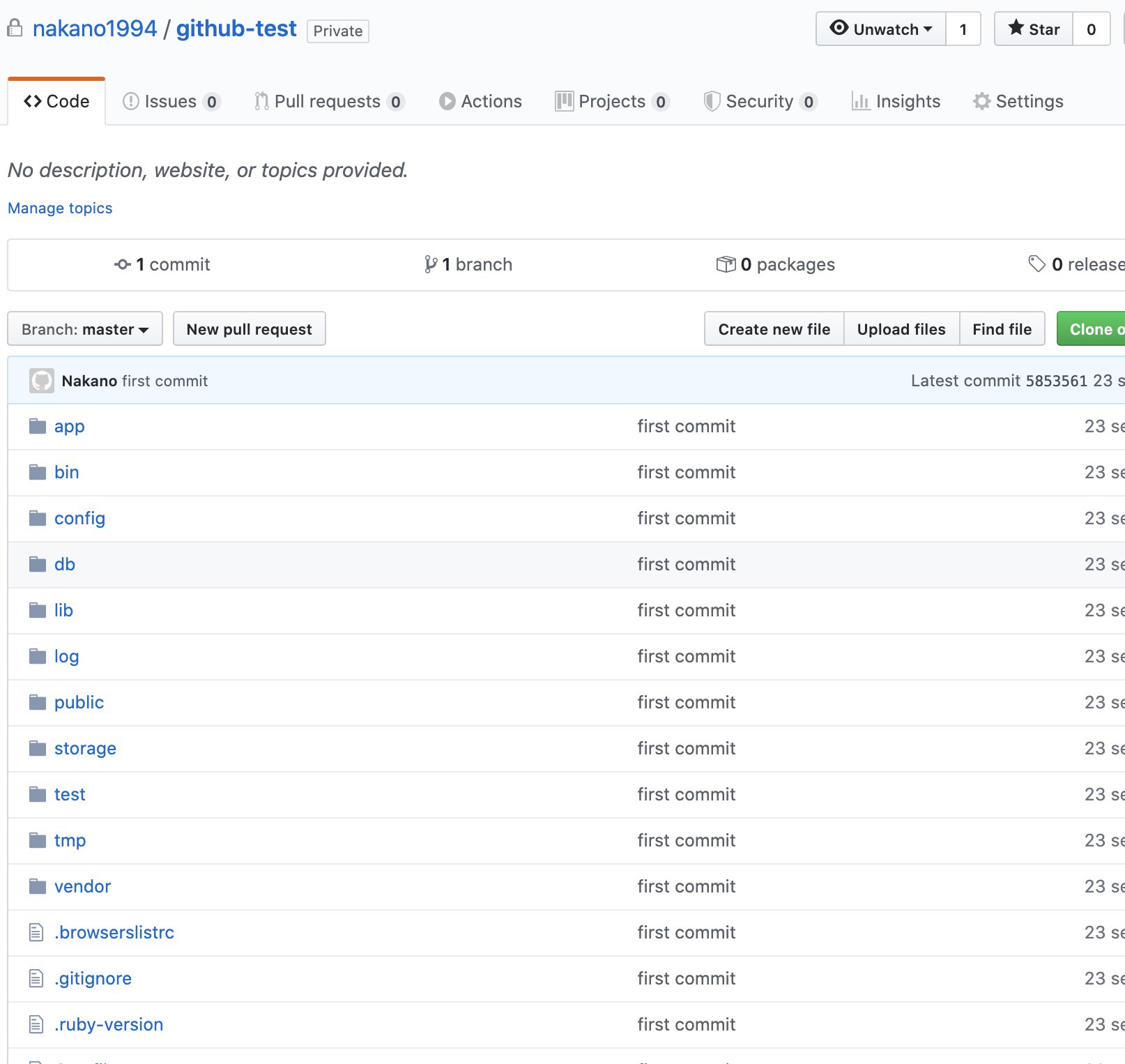The height and width of the screenshot is (1064, 1125).
Task: Click the gear icon on the Settings tab
Action: pos(982,101)
